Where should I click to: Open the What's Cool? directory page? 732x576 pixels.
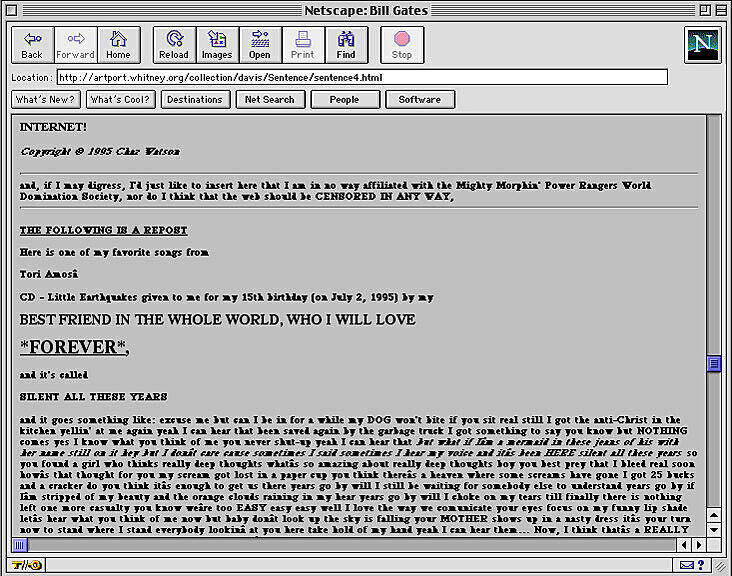tap(120, 100)
